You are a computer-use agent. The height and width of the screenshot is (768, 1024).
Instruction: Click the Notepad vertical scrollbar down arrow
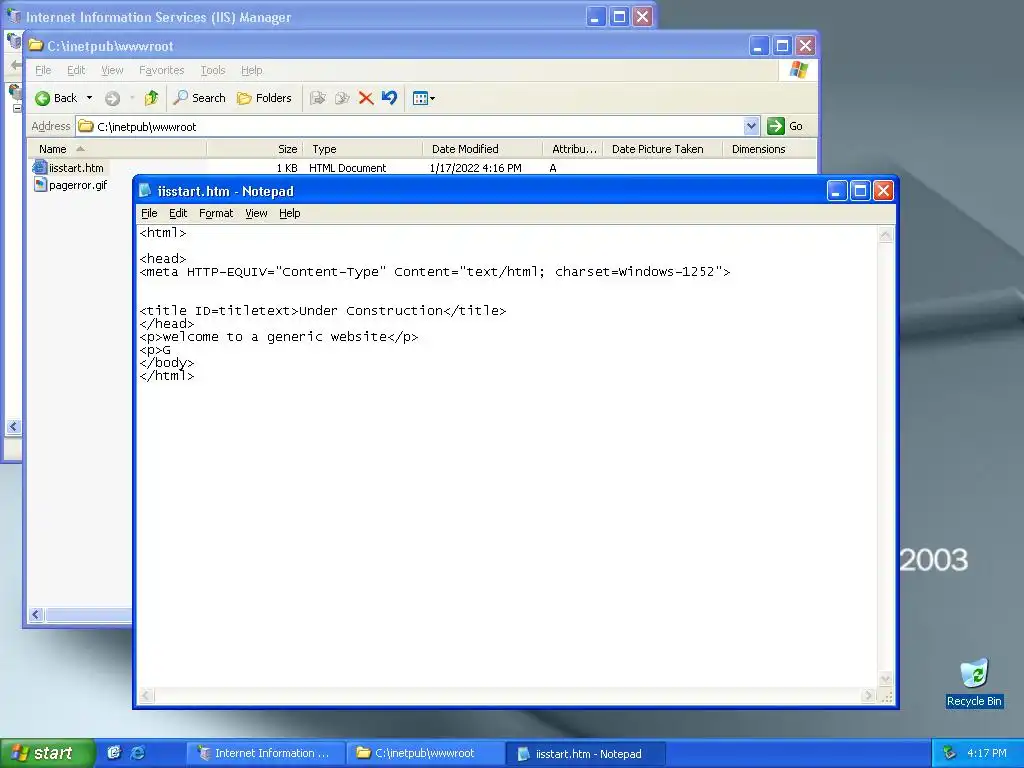pyautogui.click(x=886, y=680)
